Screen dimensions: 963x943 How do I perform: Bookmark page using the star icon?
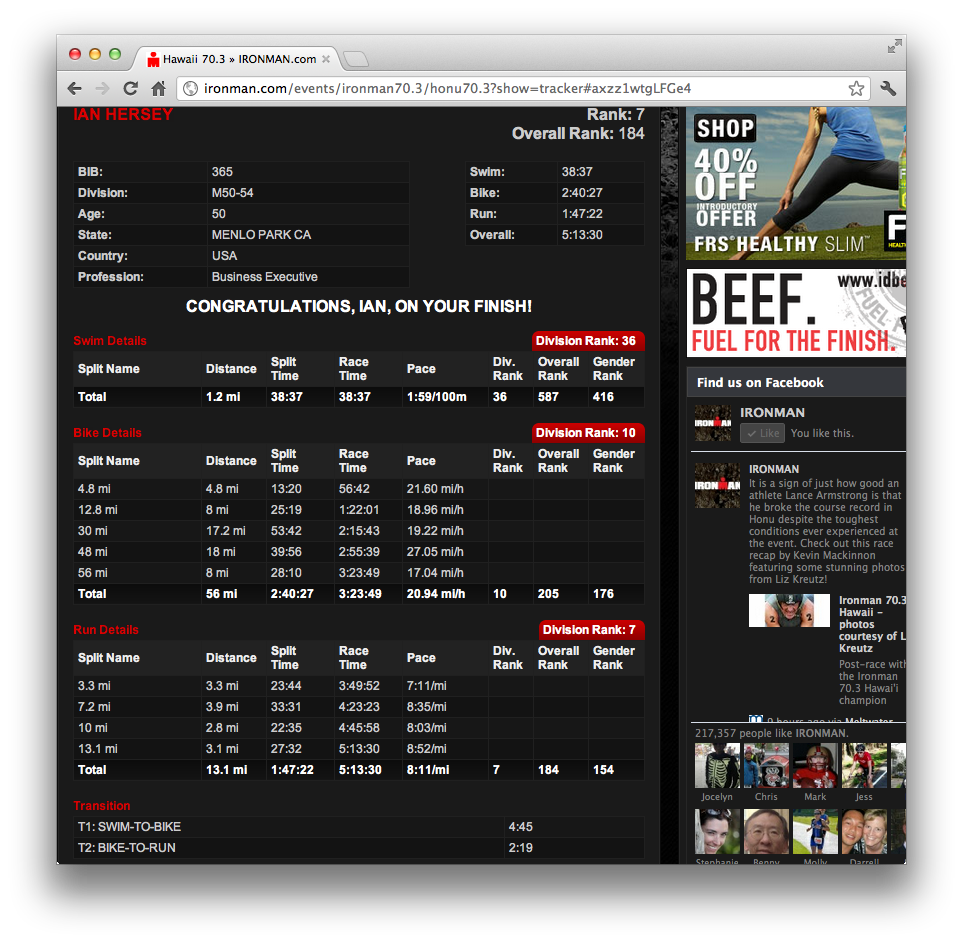click(x=856, y=88)
